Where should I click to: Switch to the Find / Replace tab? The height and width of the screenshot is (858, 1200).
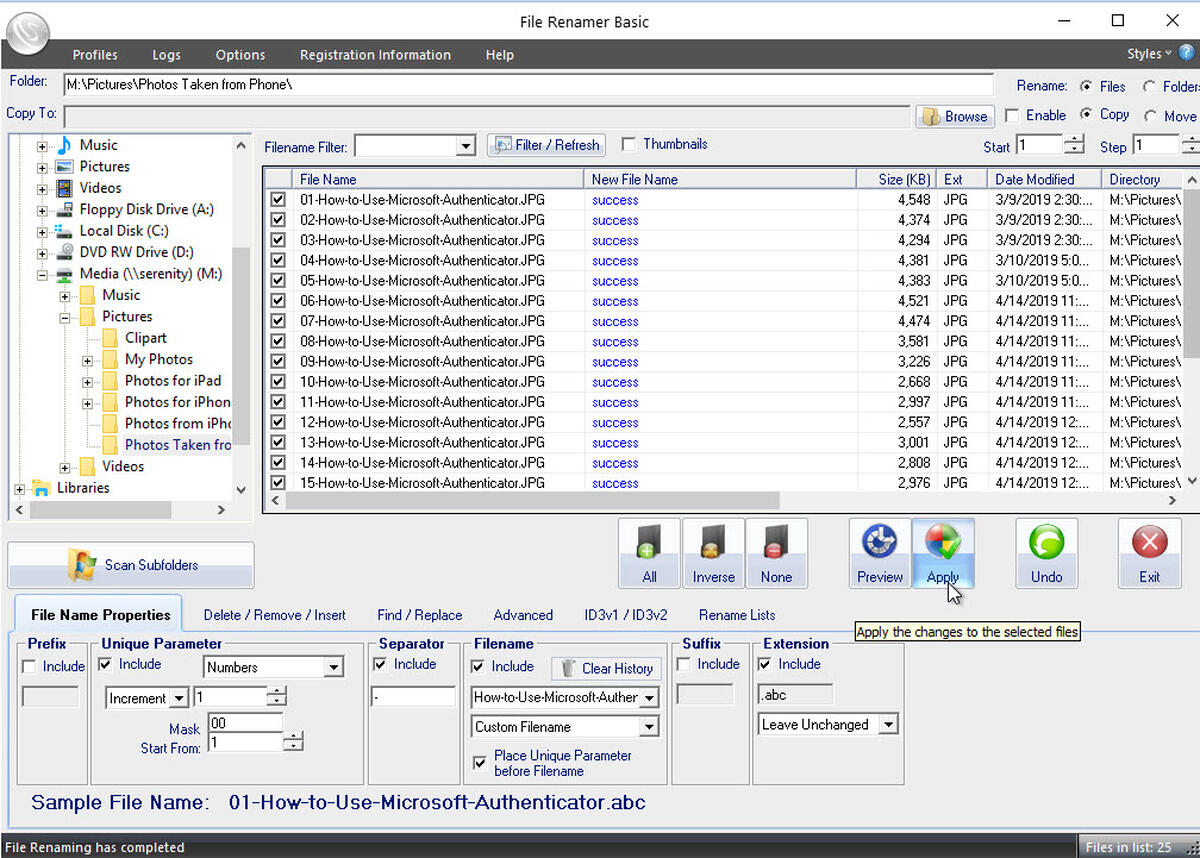419,615
